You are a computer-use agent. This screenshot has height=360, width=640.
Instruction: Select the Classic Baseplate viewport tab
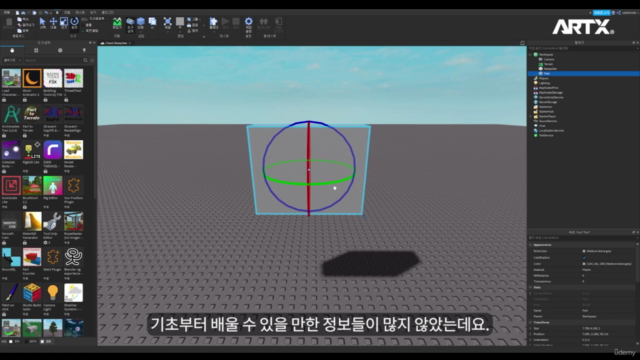point(115,43)
